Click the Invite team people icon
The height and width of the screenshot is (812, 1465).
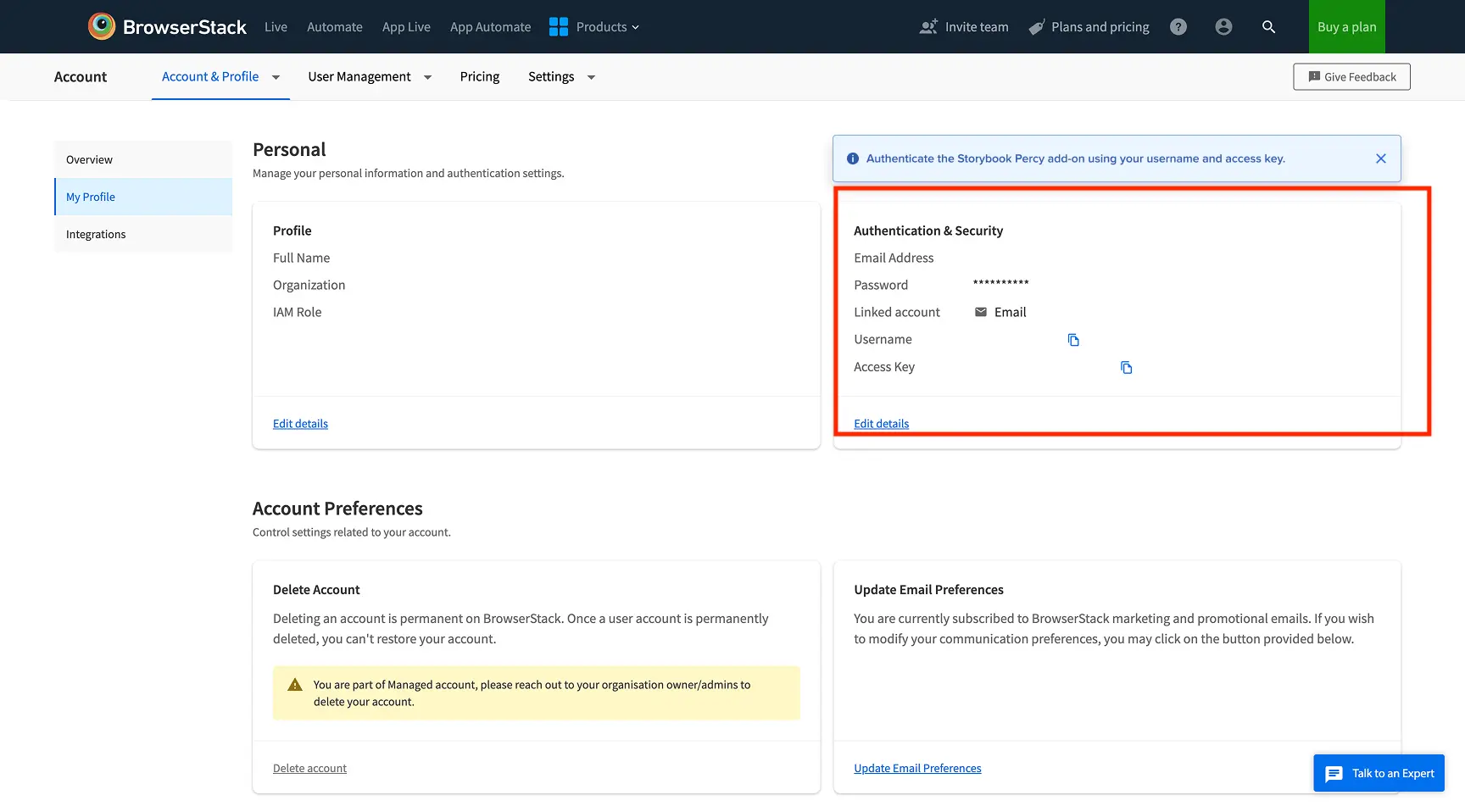pyautogui.click(x=928, y=26)
